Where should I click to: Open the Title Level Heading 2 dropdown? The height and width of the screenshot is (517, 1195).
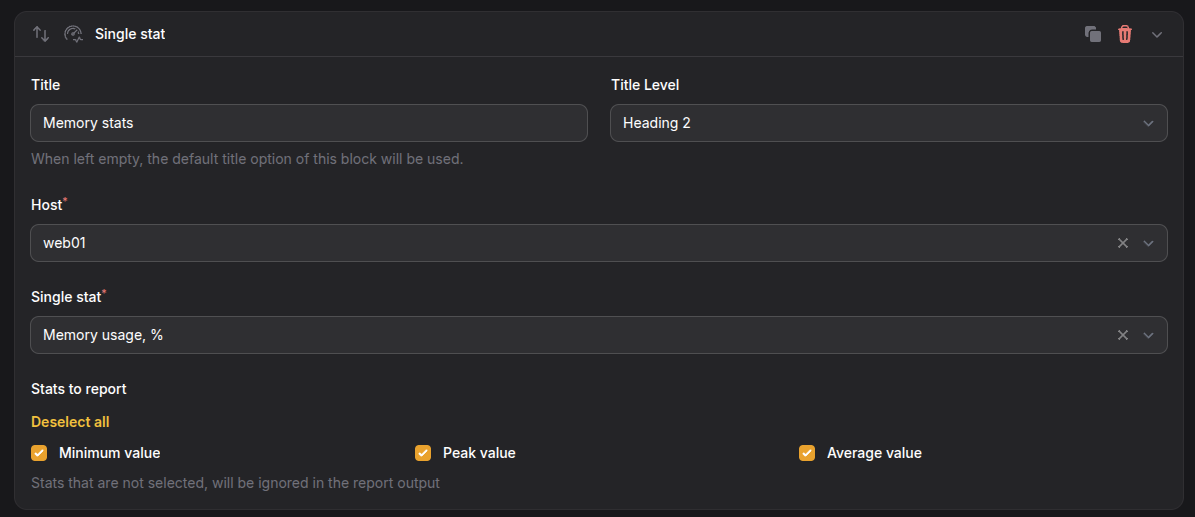pos(889,123)
